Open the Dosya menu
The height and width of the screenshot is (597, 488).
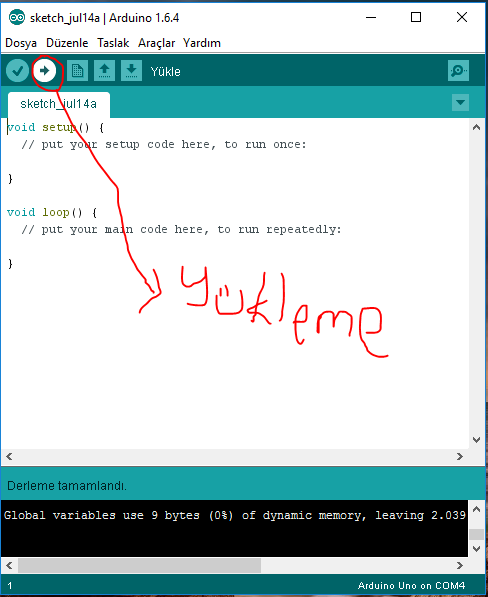[x=21, y=43]
